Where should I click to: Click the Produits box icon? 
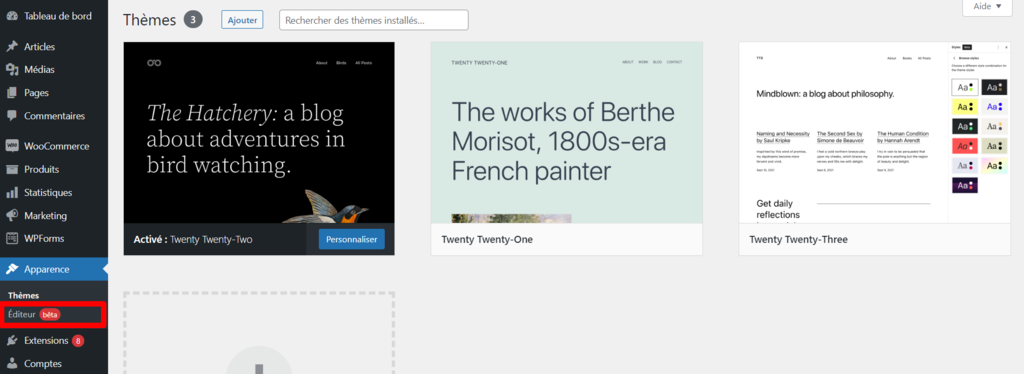click(11, 170)
